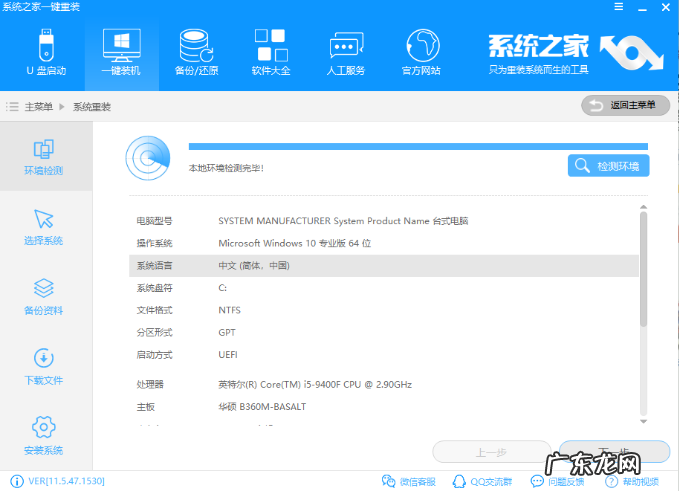679x493 pixels.
Task: Open the U盘启动 tool
Action: [46, 53]
